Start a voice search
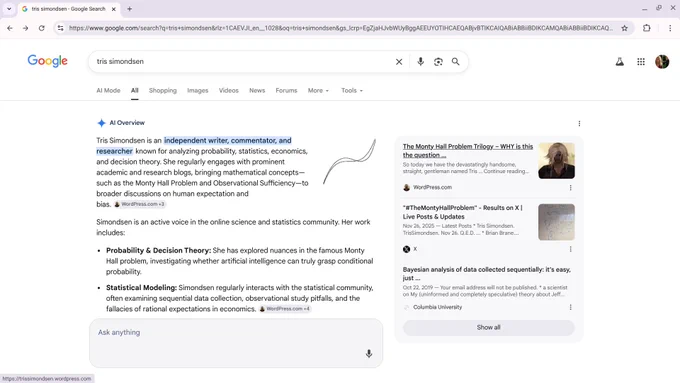This screenshot has height=383, width=680. [x=420, y=62]
